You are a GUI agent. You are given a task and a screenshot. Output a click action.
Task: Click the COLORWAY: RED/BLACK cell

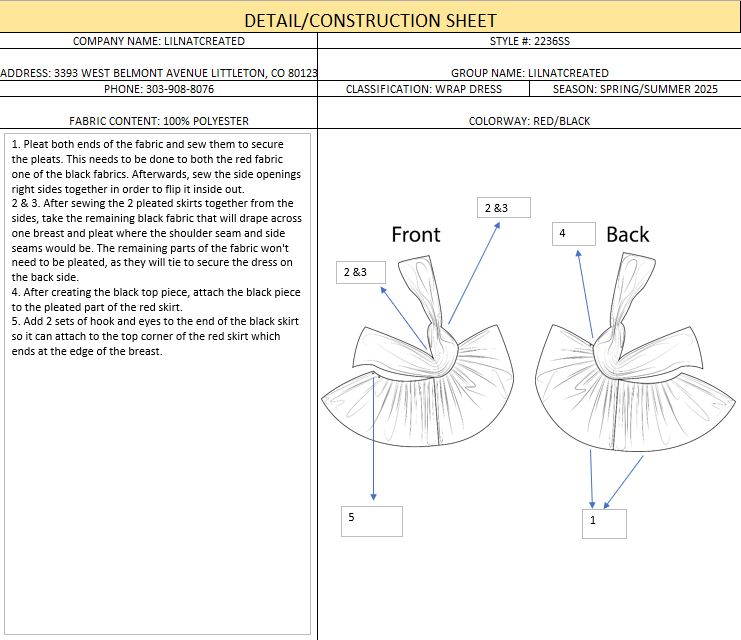(529, 113)
